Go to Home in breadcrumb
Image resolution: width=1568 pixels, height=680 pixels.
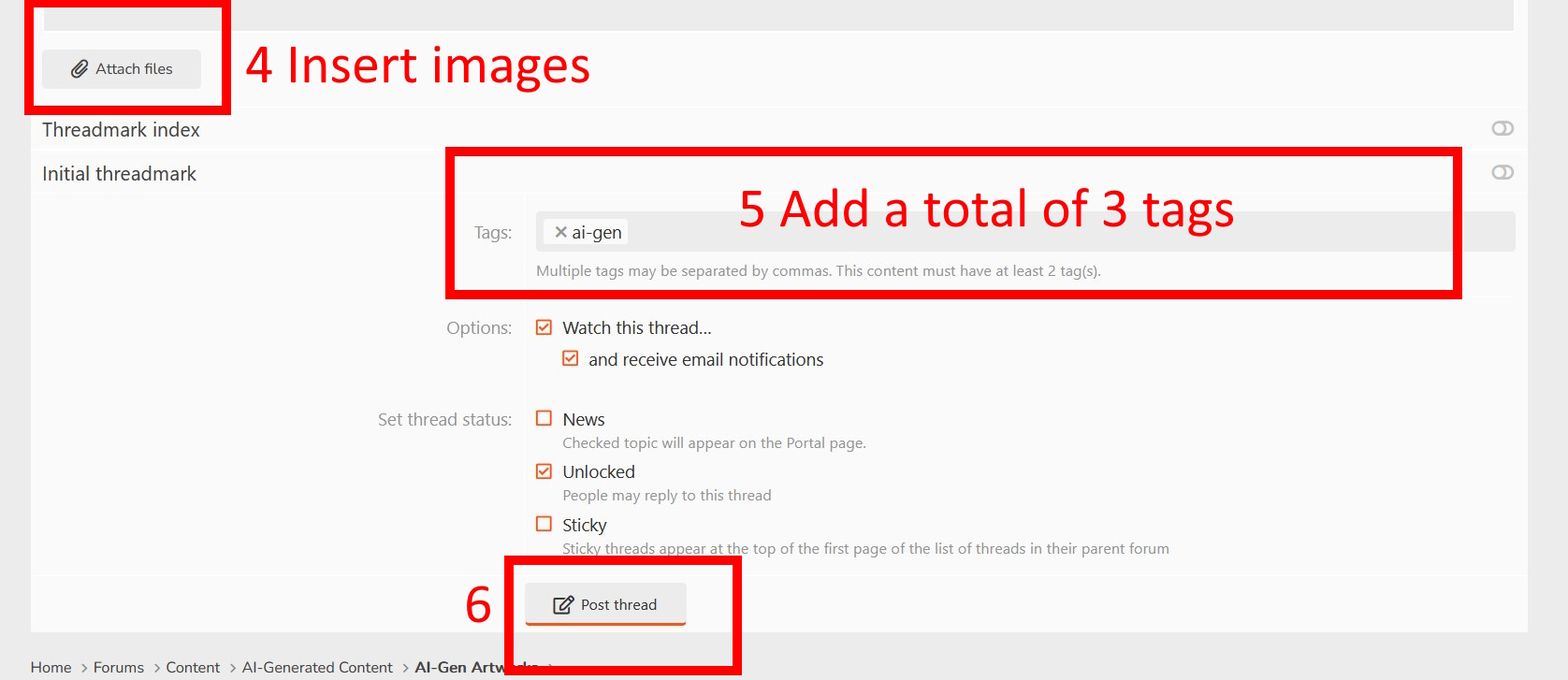coord(51,667)
